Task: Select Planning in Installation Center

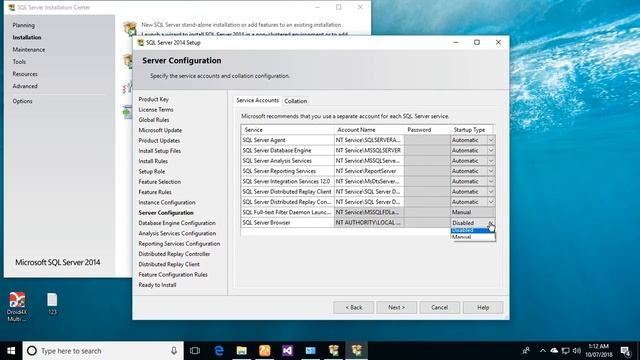Action: (x=23, y=25)
